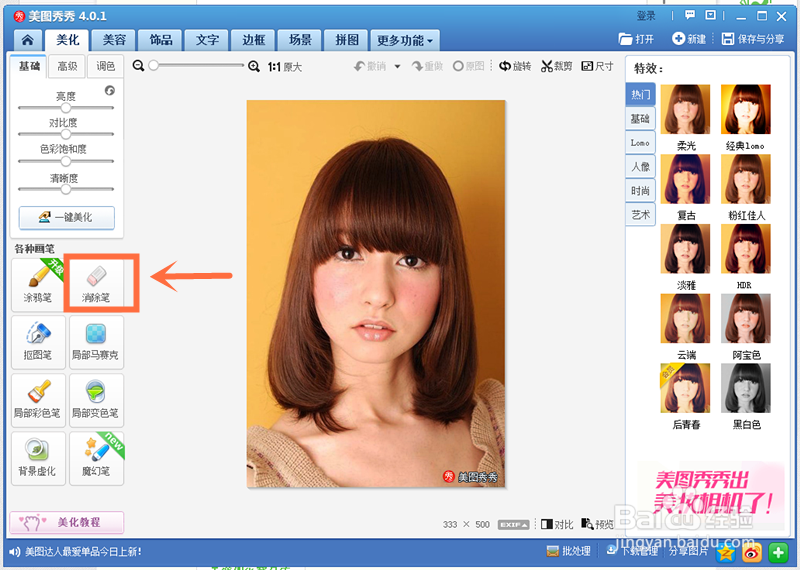Open the 背景虚化 background blur tool
This screenshot has height=570, width=800.
(38, 458)
